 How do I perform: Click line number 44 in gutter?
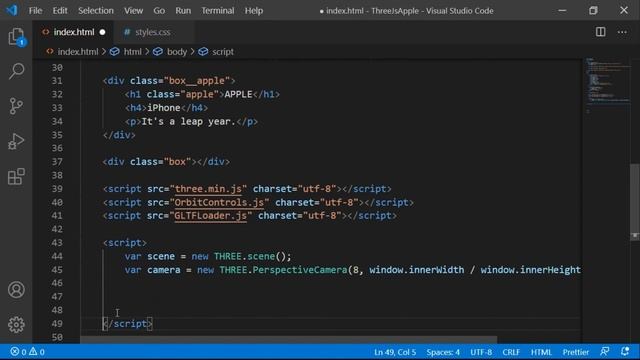click(57, 256)
